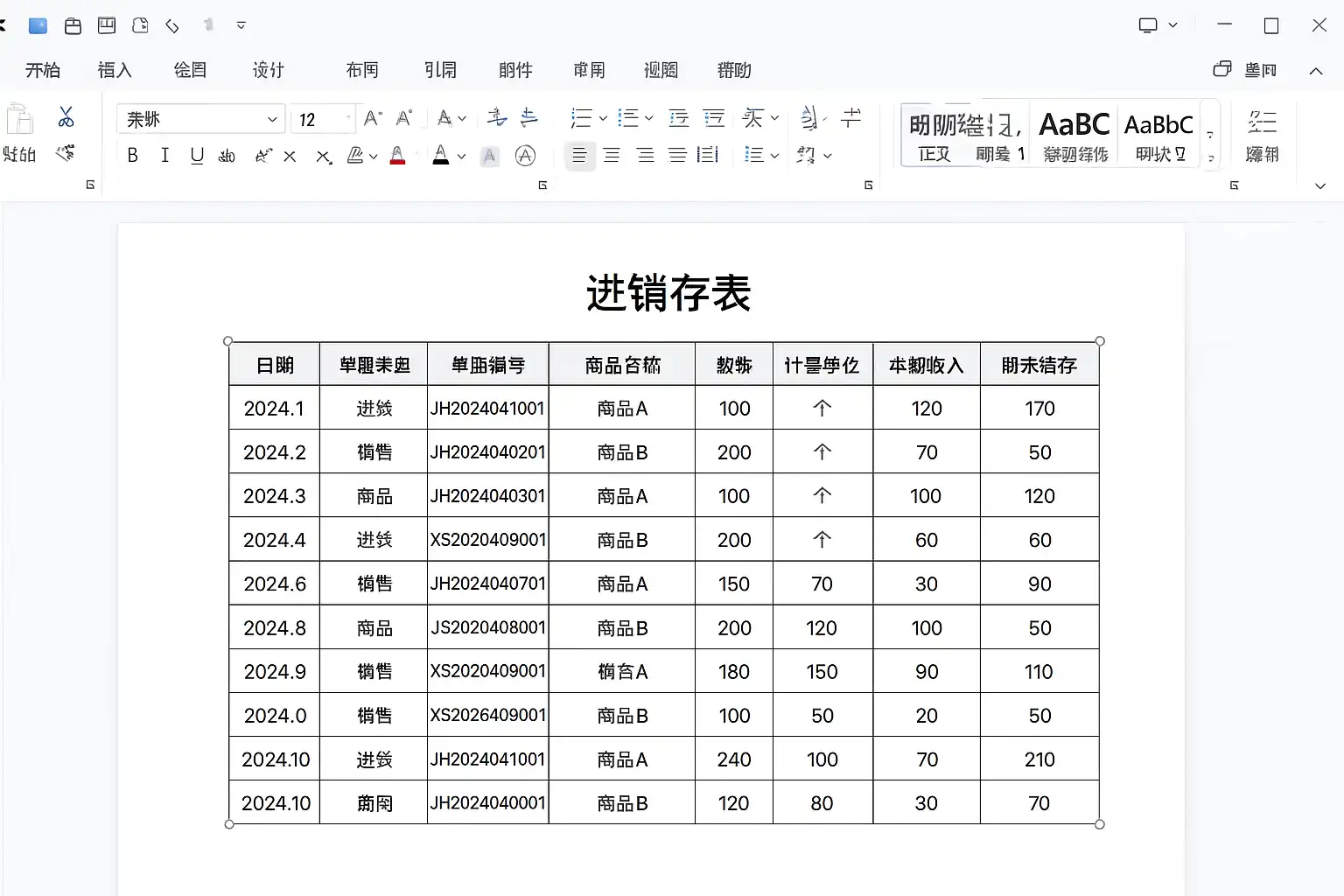Toggle Subscript formatting
This screenshot has height=896, width=1344.
(x=323, y=157)
